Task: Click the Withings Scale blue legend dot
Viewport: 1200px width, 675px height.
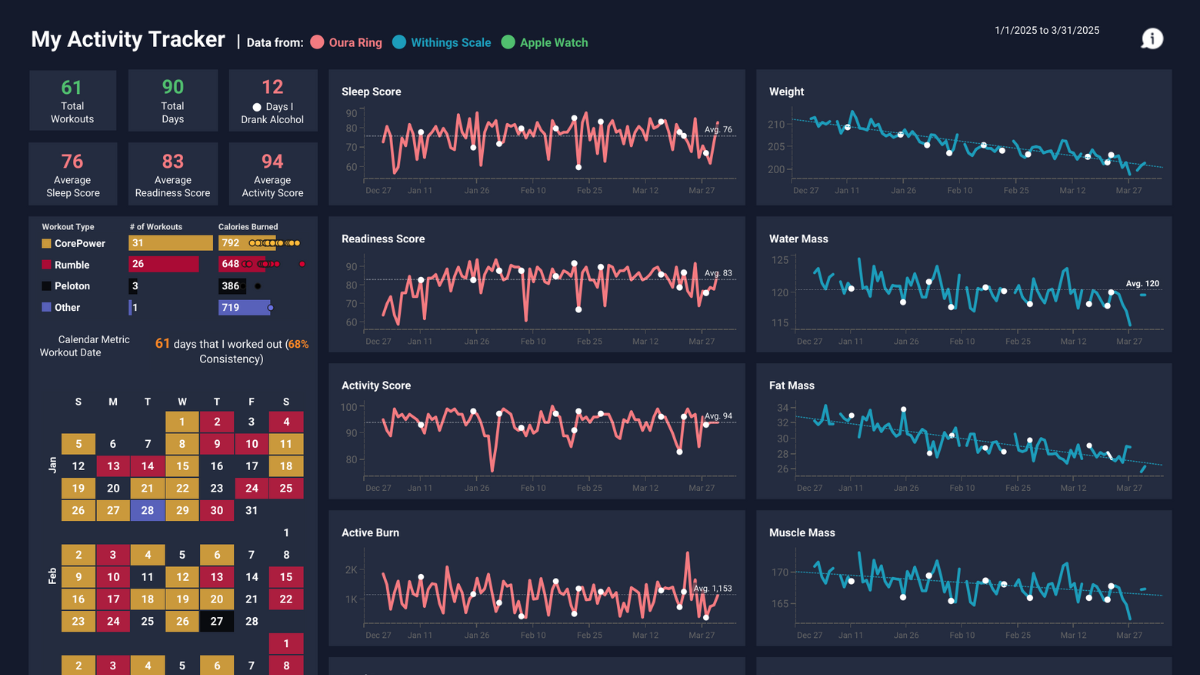Action: pyautogui.click(x=399, y=43)
